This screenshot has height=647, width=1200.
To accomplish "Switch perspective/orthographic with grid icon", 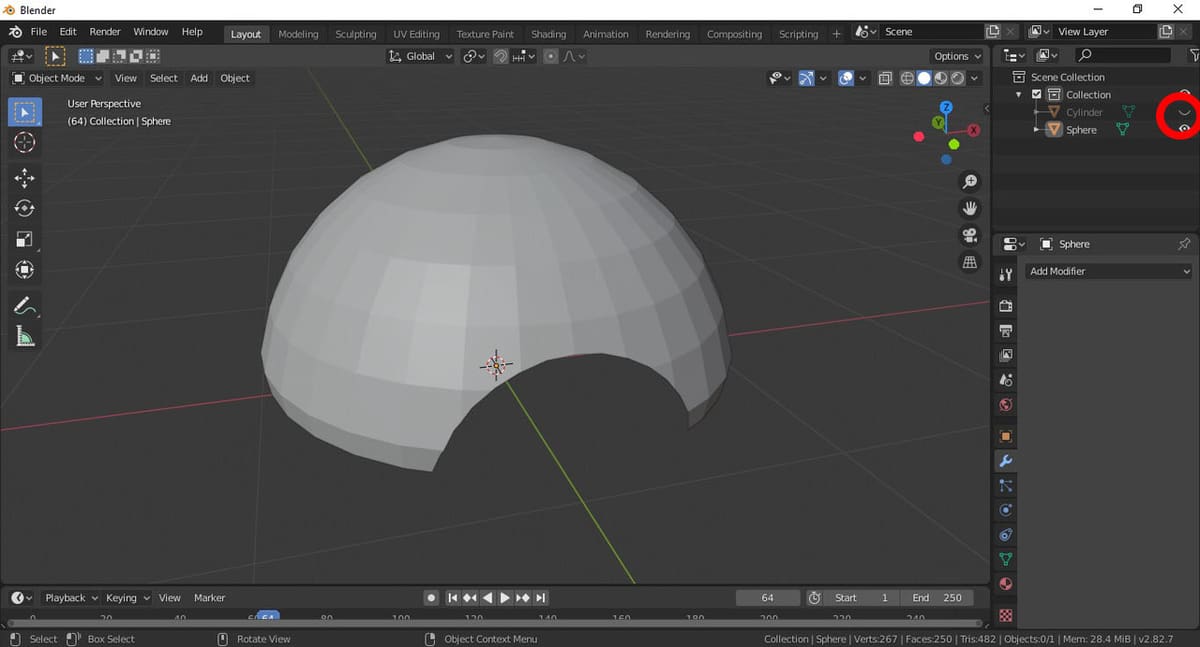I will (969, 262).
